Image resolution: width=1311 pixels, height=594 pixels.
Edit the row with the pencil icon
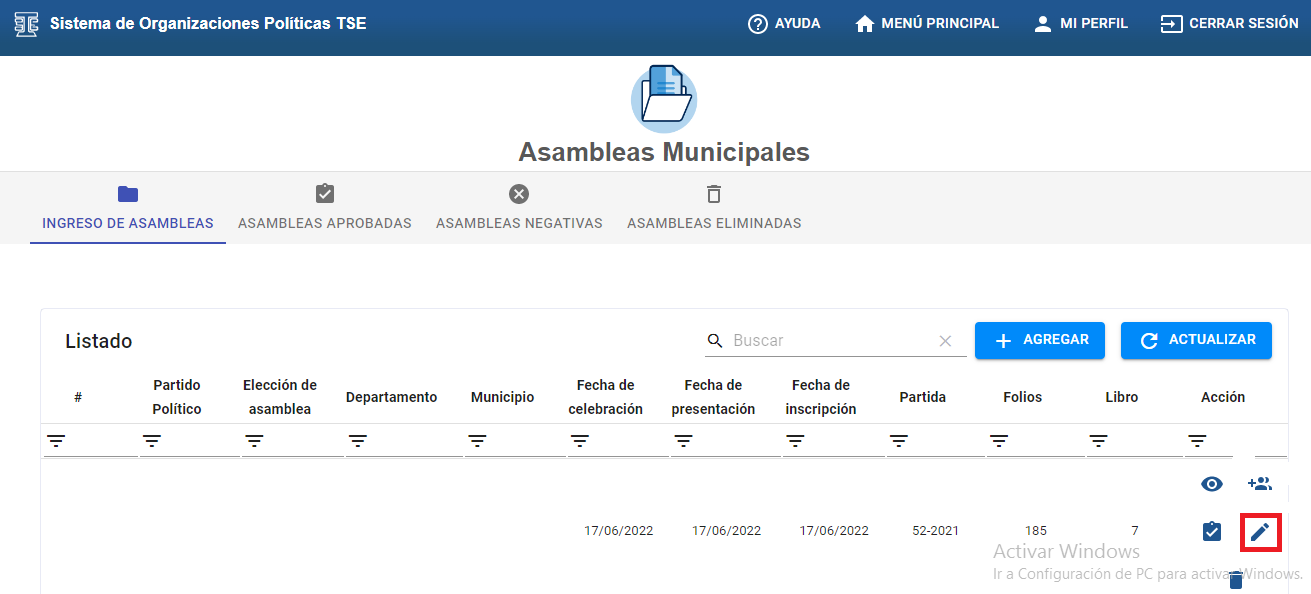tap(1261, 531)
